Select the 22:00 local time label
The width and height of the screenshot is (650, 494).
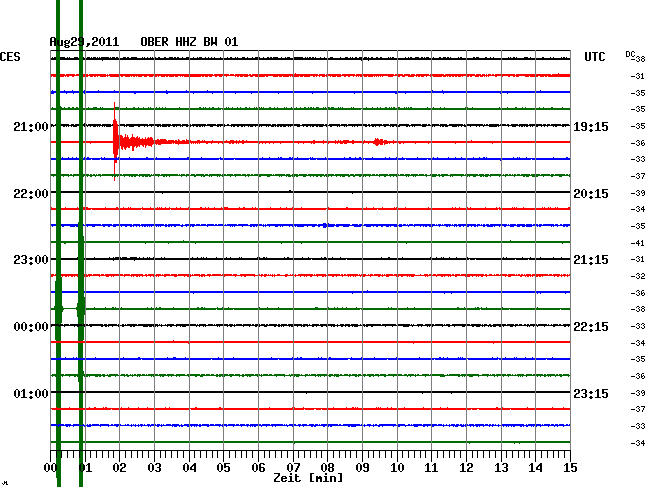[31, 194]
